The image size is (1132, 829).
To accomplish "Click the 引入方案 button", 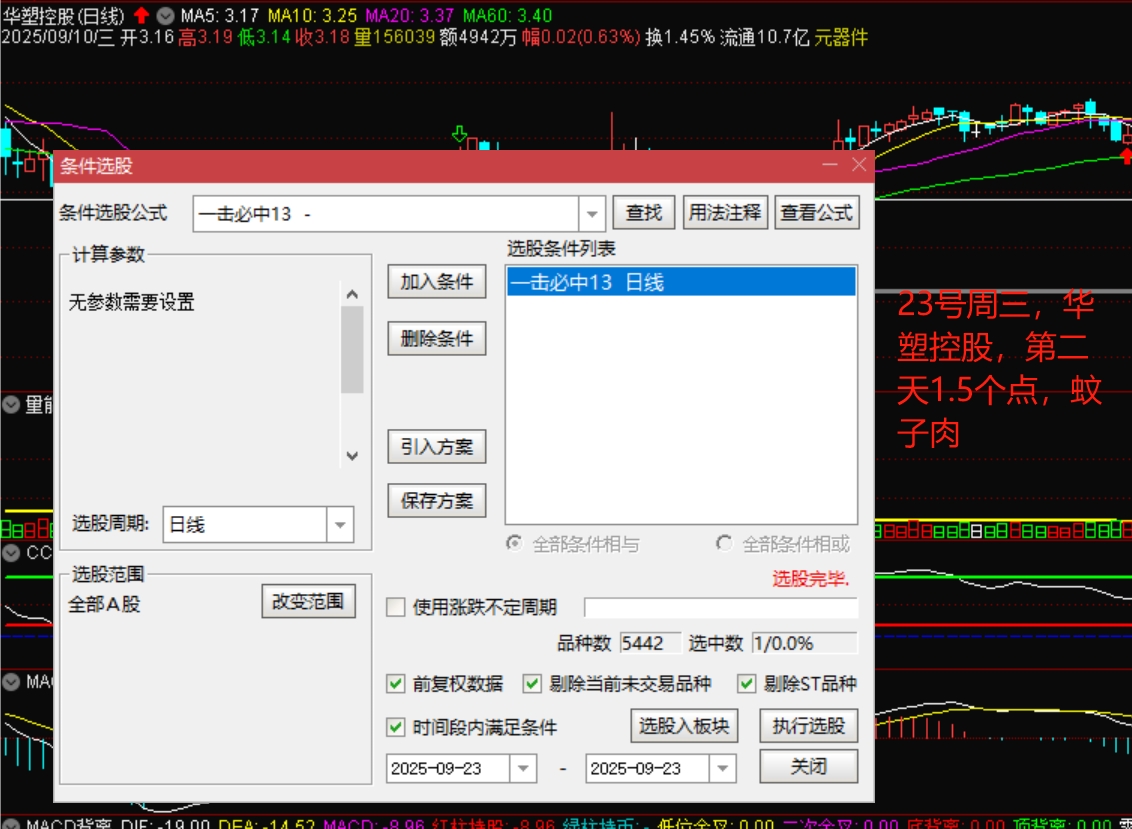I will click(x=437, y=446).
